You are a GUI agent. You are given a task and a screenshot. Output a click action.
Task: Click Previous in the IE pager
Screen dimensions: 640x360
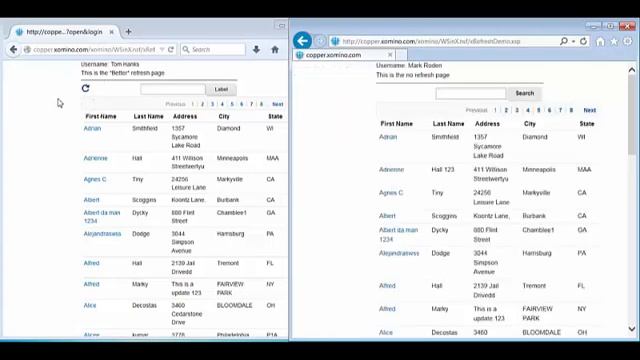pos(477,110)
